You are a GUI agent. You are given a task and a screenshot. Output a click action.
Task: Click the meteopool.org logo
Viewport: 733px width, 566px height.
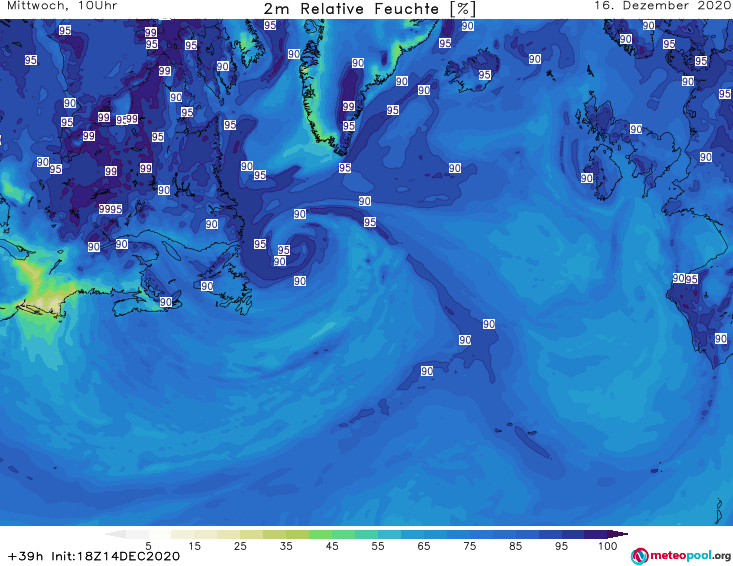coord(681,556)
